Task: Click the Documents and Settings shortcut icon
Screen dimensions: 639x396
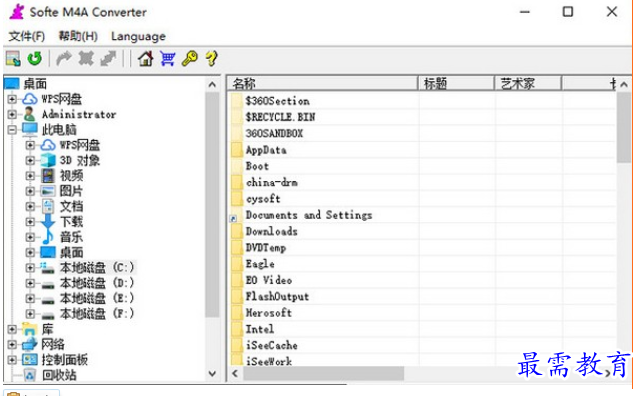Action: point(236,216)
